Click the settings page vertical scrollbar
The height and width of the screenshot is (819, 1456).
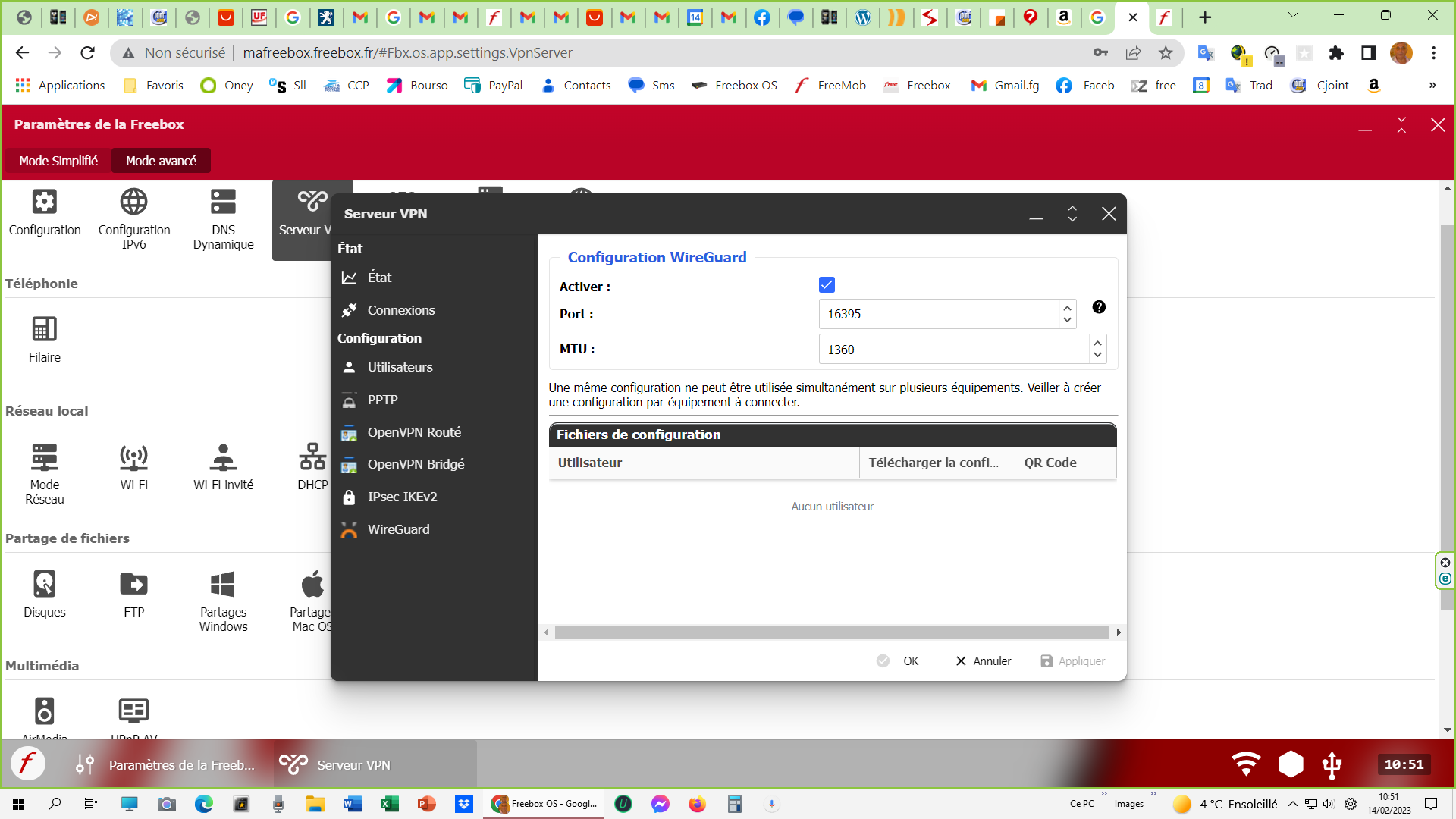(x=1447, y=417)
